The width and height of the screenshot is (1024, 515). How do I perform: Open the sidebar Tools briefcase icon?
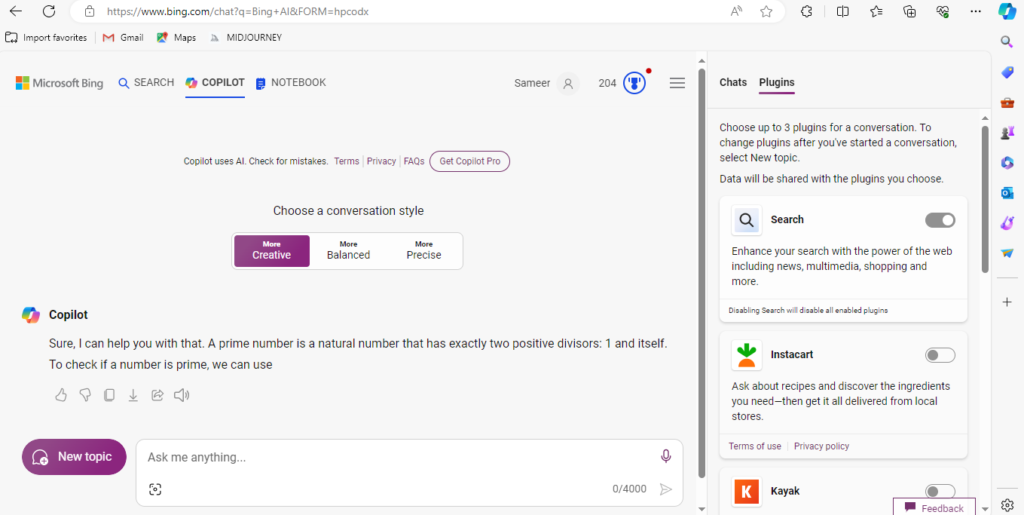pyautogui.click(x=1007, y=102)
